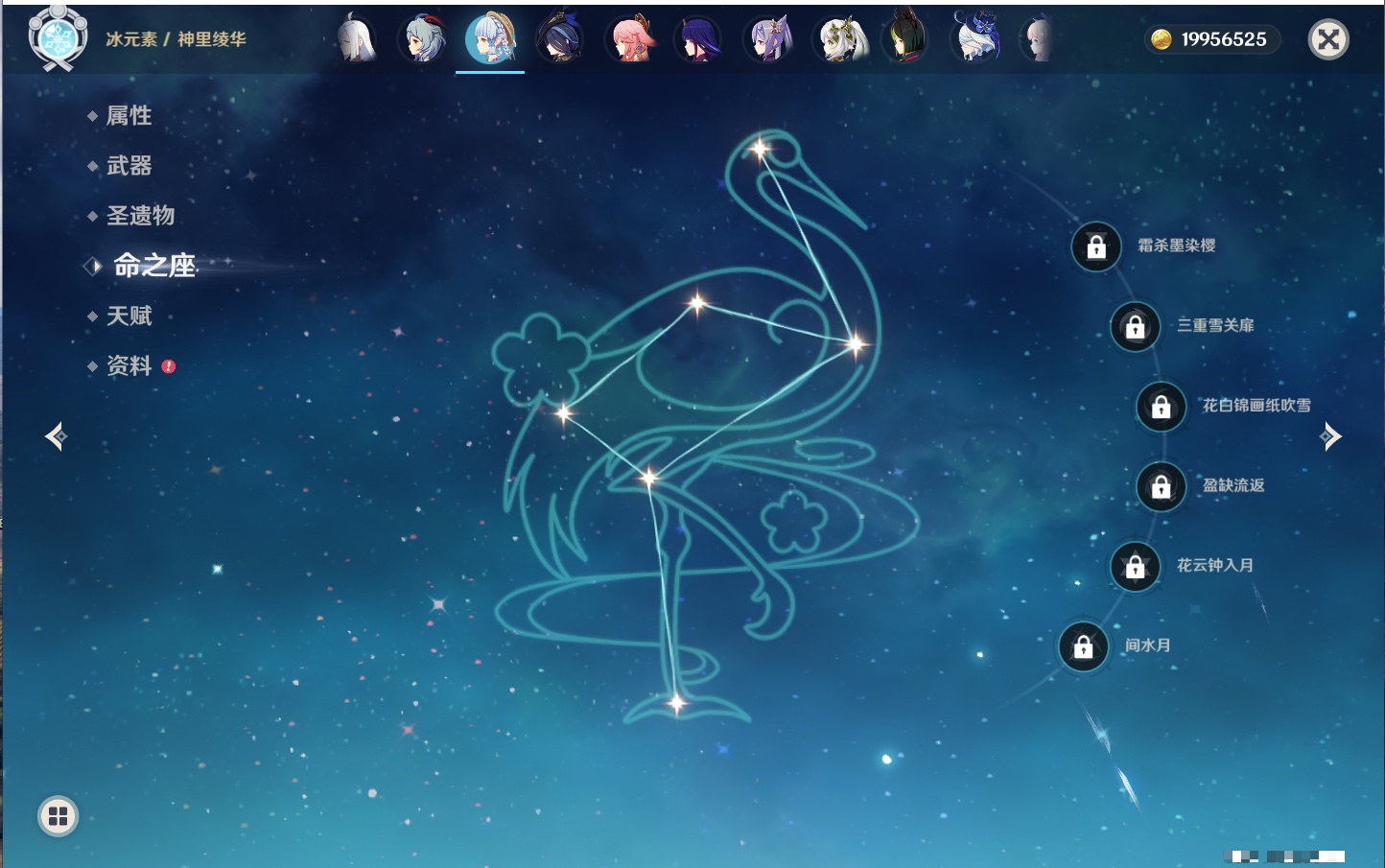Select the dark green-eared Tighnari avatar
This screenshot has width=1385, height=868.
click(905, 38)
